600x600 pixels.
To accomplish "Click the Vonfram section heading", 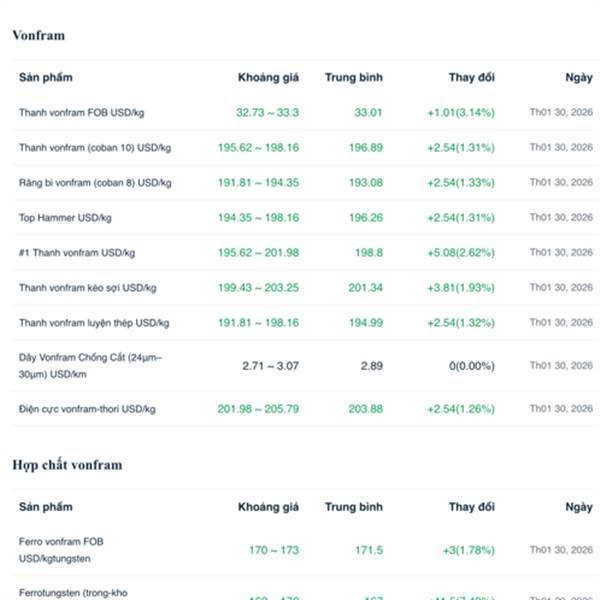I will pos(38,36).
